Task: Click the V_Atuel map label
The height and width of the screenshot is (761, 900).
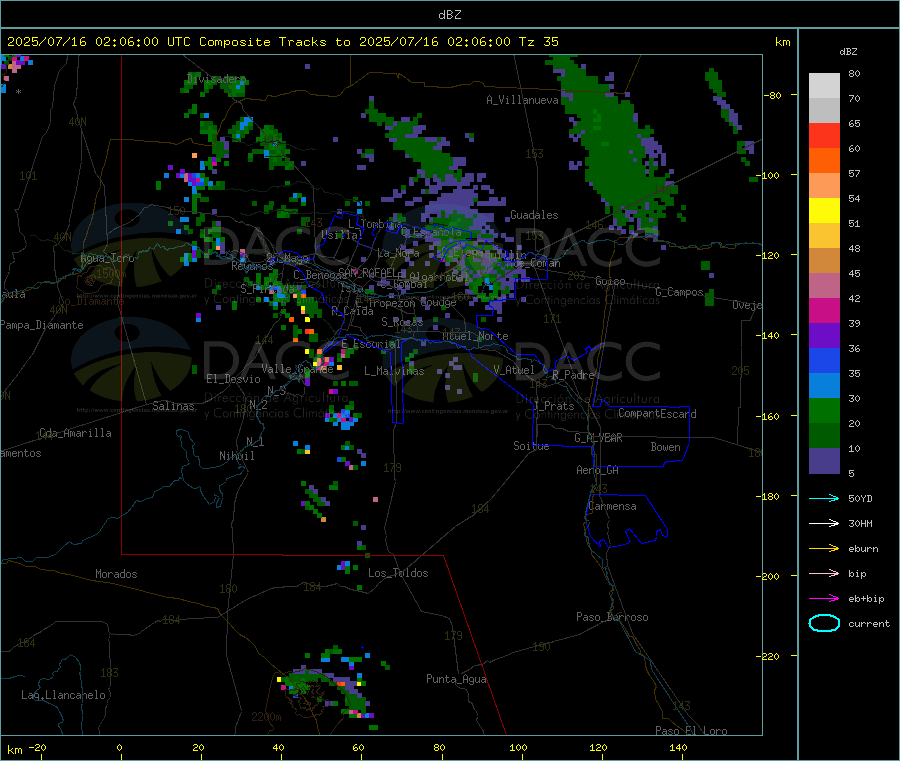Action: tap(514, 370)
